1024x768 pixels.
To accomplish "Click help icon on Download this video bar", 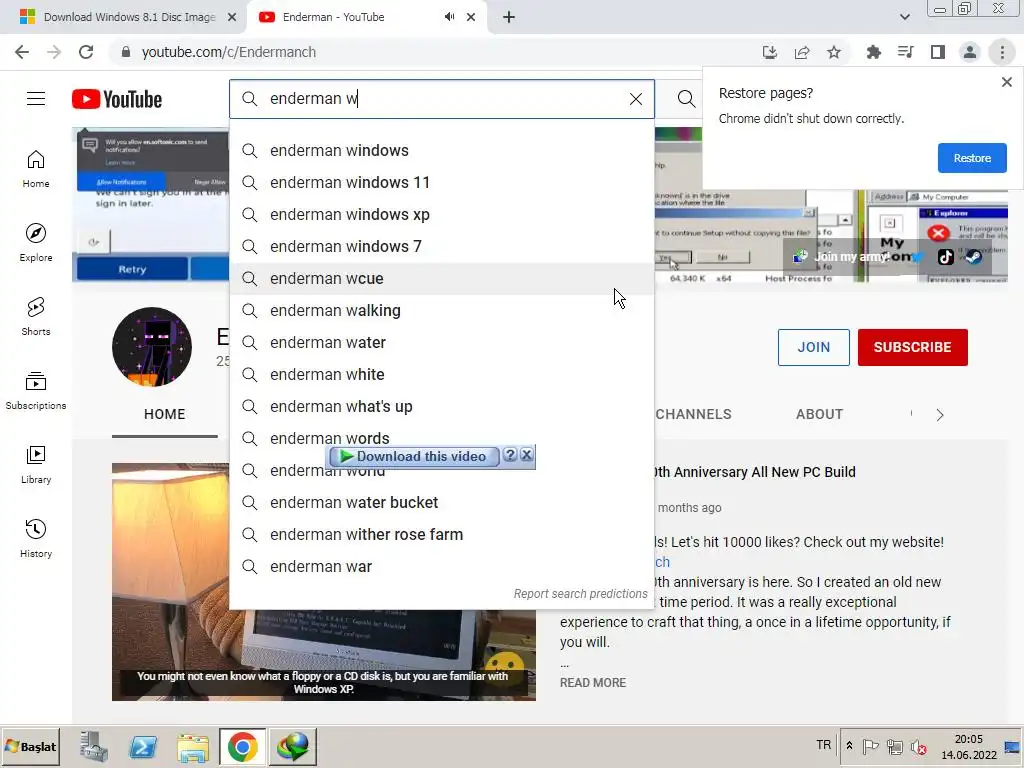I will [511, 455].
